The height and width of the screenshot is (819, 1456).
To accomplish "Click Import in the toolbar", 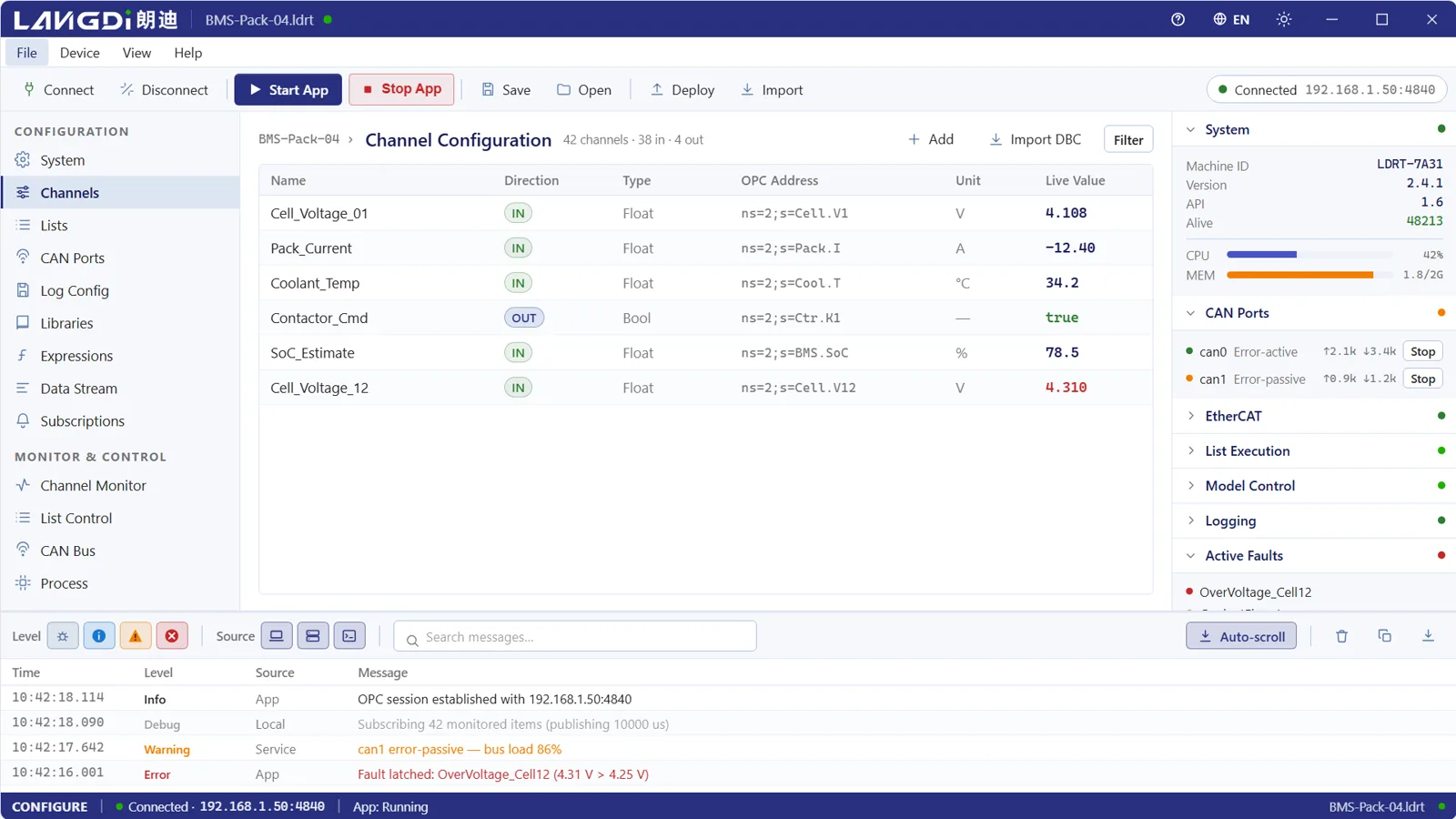I will [772, 90].
